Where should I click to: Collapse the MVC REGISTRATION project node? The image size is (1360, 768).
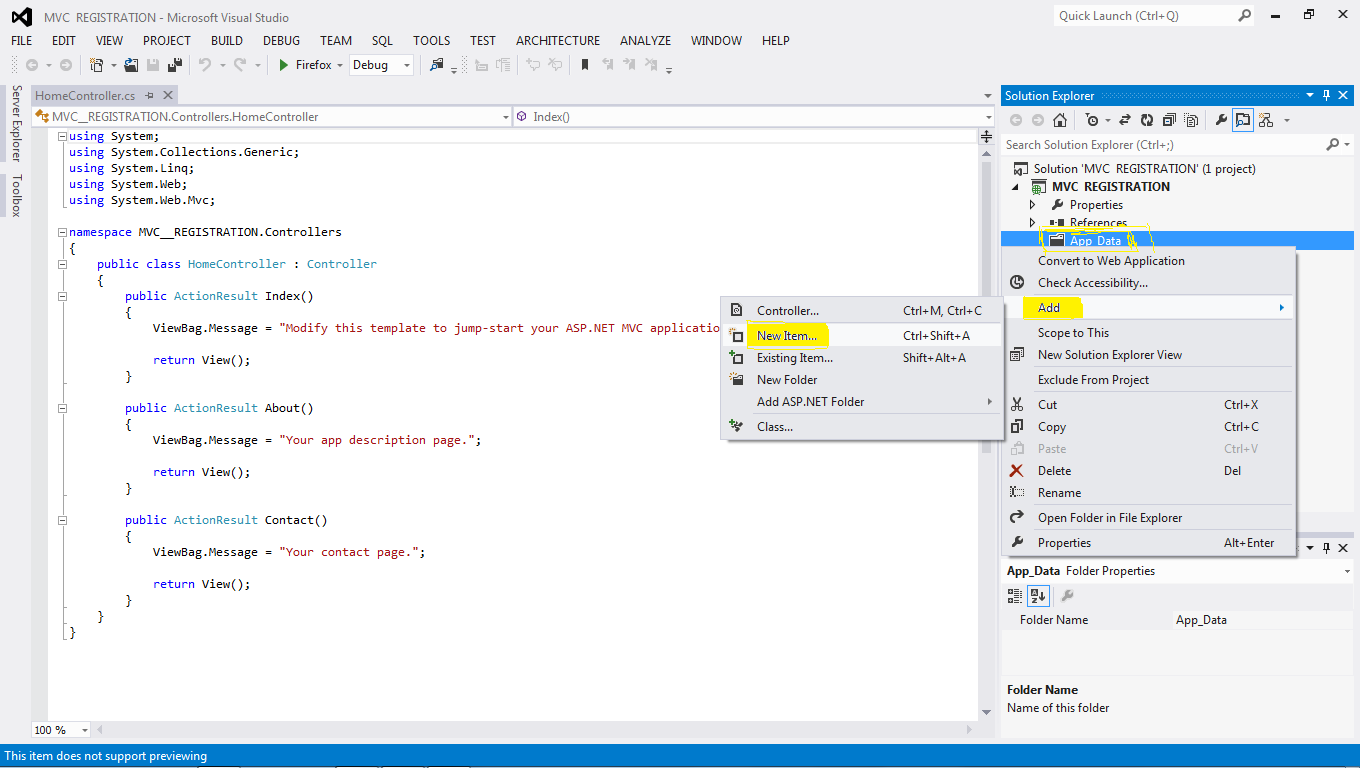pyautogui.click(x=1017, y=187)
